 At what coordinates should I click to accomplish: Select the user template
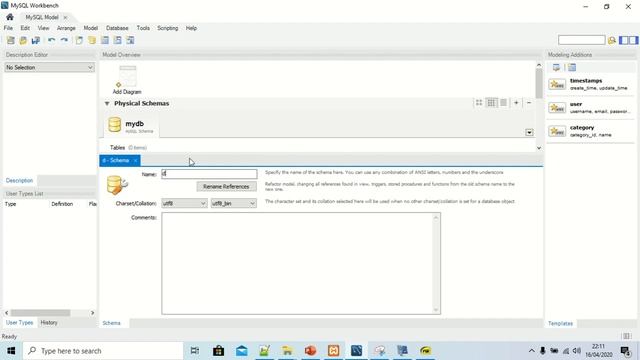pos(590,107)
